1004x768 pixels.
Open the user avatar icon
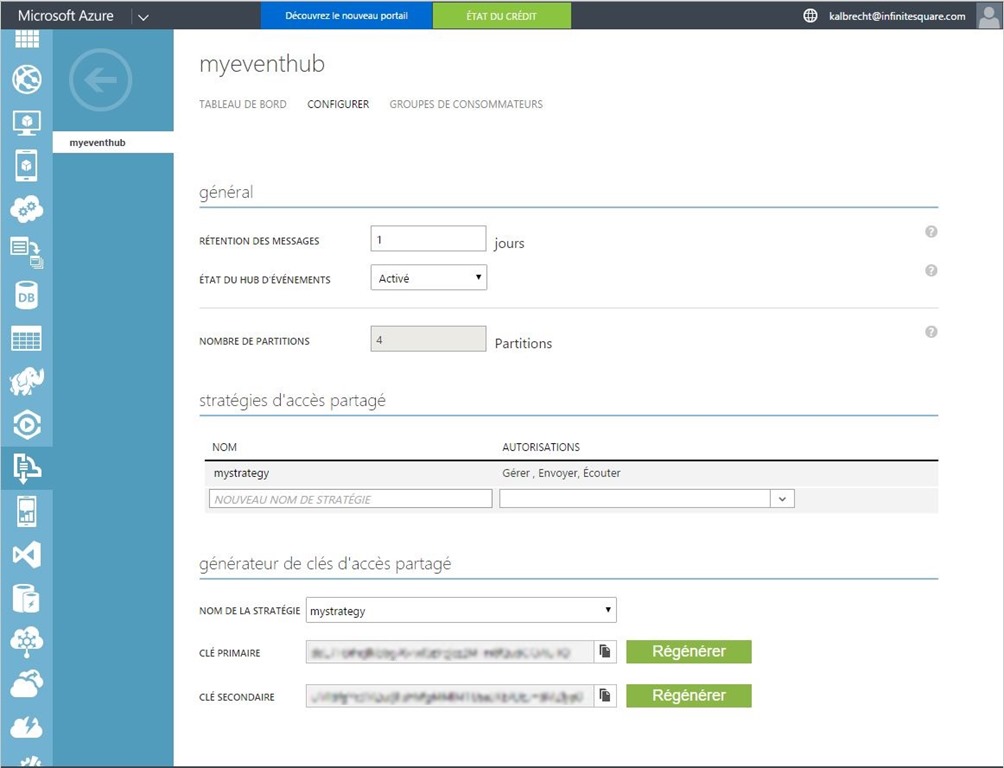pyautogui.click(x=988, y=15)
